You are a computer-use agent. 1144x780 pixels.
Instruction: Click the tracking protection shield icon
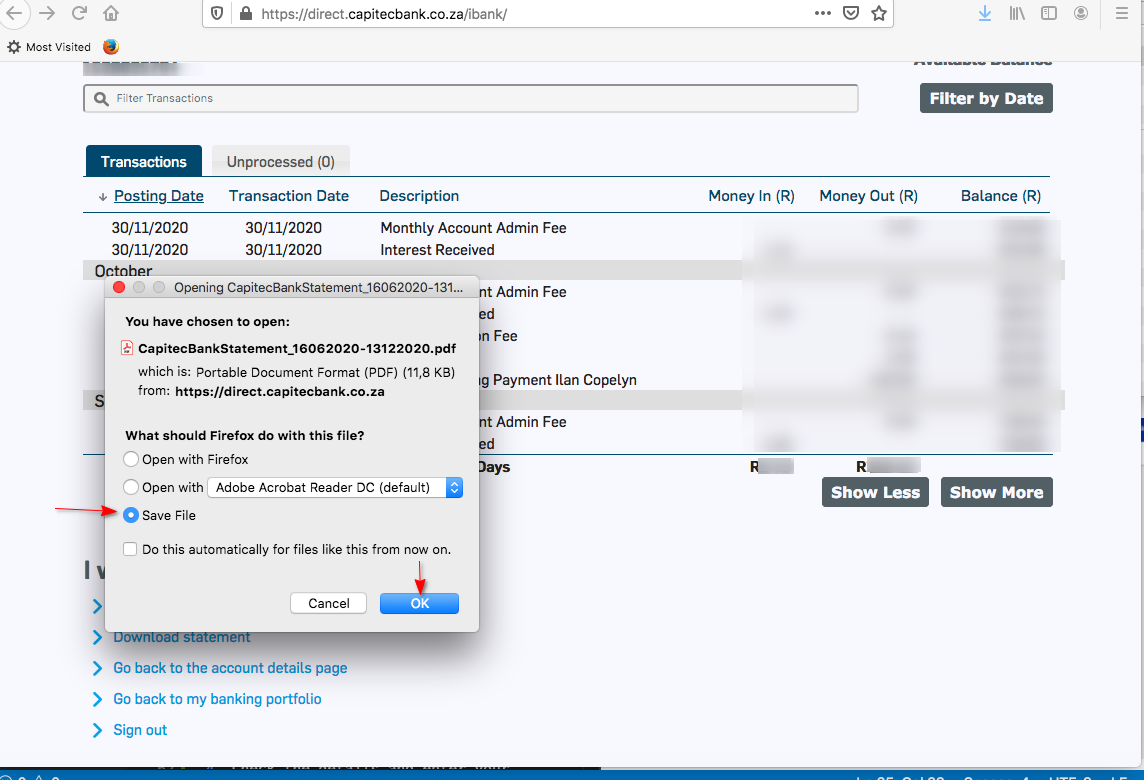point(216,14)
